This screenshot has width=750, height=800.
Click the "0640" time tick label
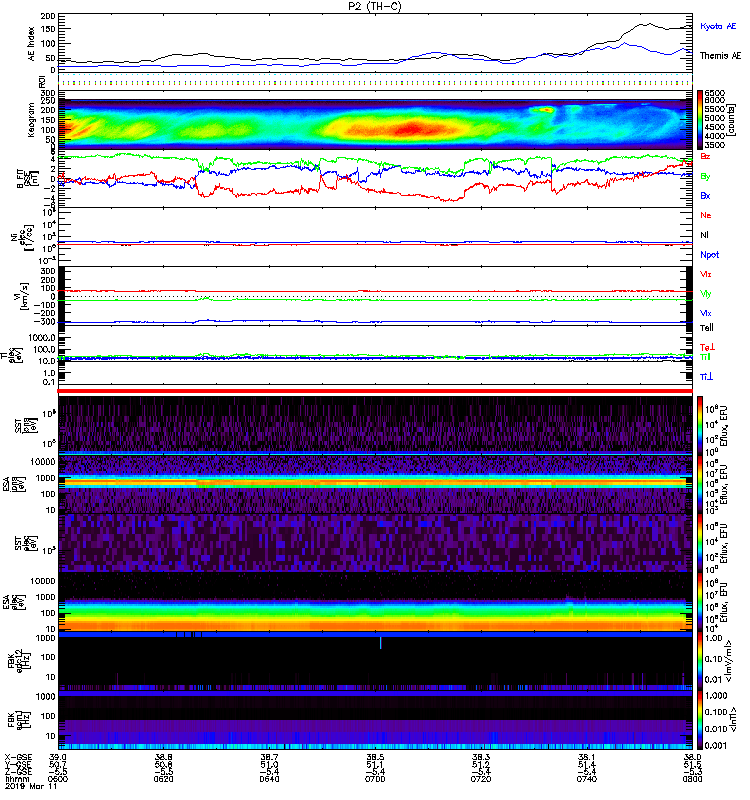(269, 779)
